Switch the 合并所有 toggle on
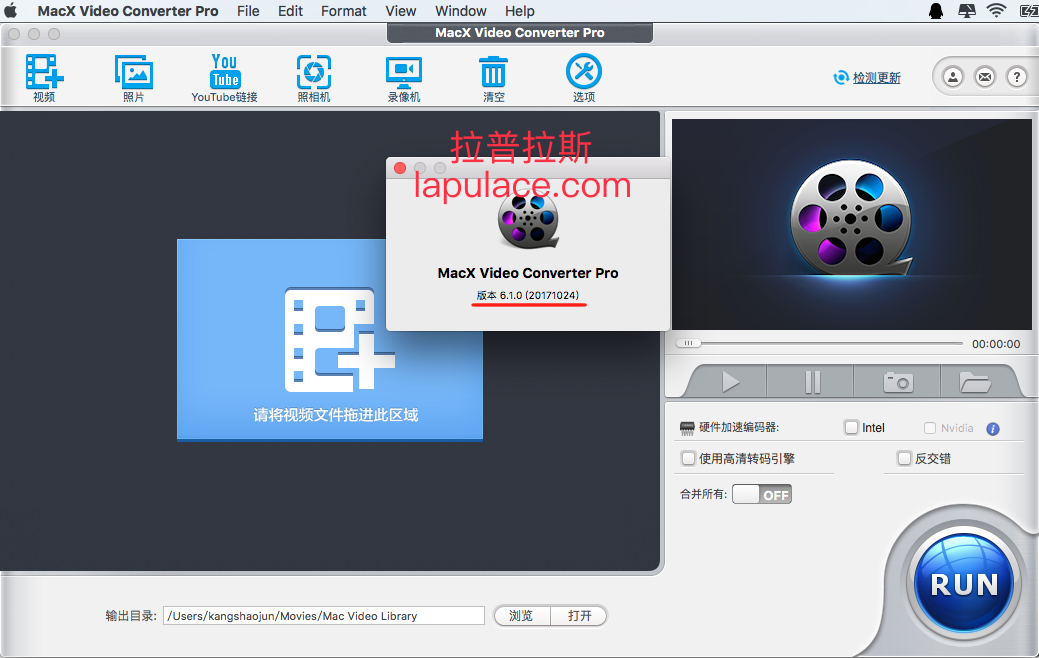The image size is (1039, 658). (762, 494)
